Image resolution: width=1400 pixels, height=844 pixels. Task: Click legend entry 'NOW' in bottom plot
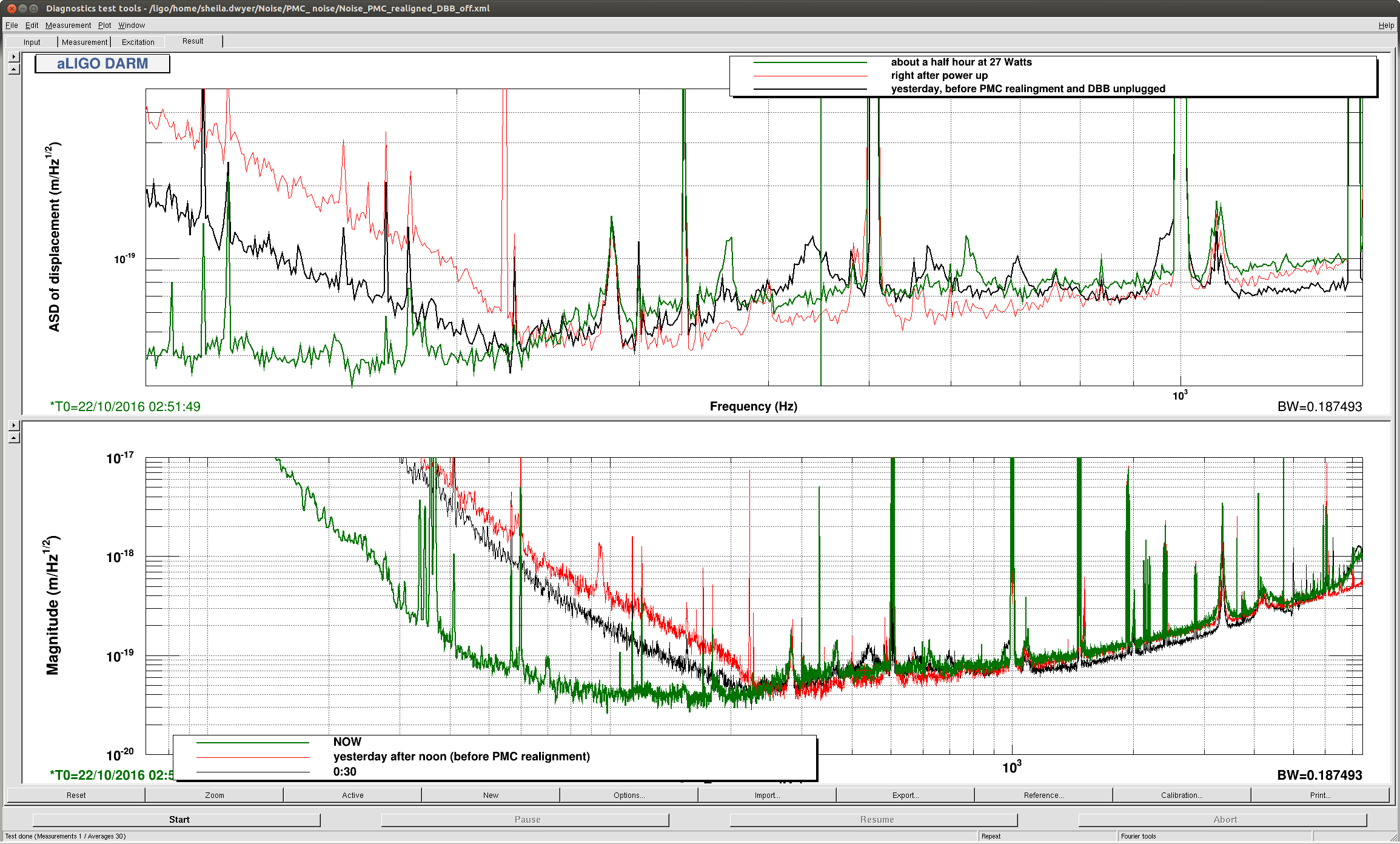pyautogui.click(x=347, y=742)
